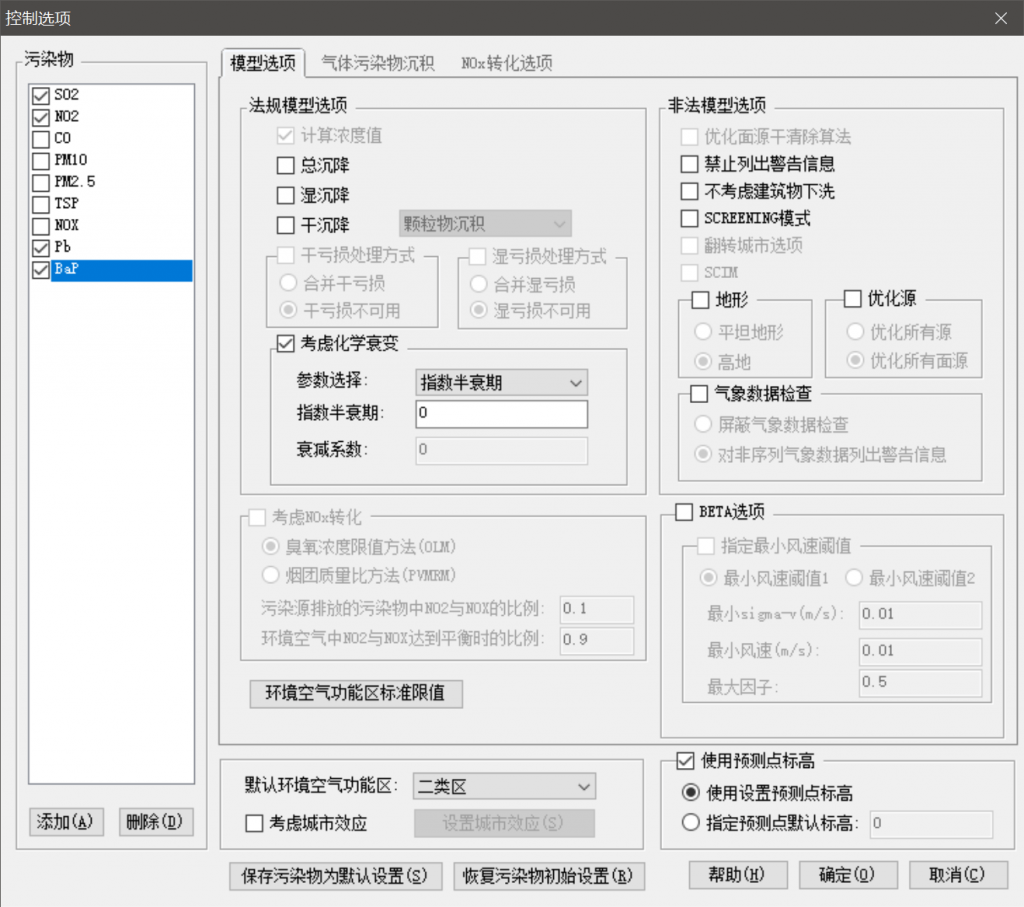The image size is (1024, 907).
Task: Open the NOx转化选项 tab
Action: pos(507,63)
